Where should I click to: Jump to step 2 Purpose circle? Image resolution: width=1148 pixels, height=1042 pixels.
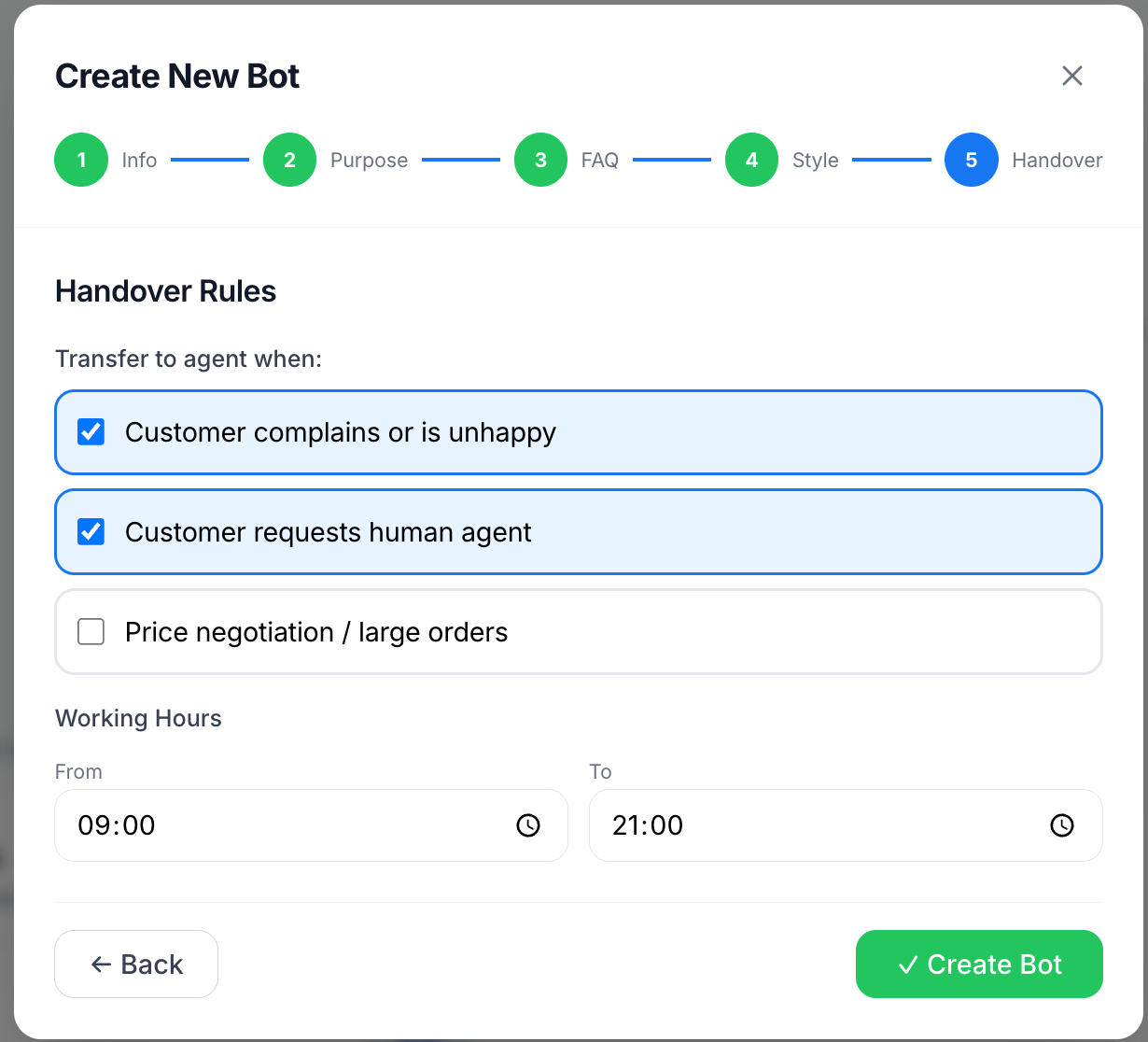[x=289, y=160]
